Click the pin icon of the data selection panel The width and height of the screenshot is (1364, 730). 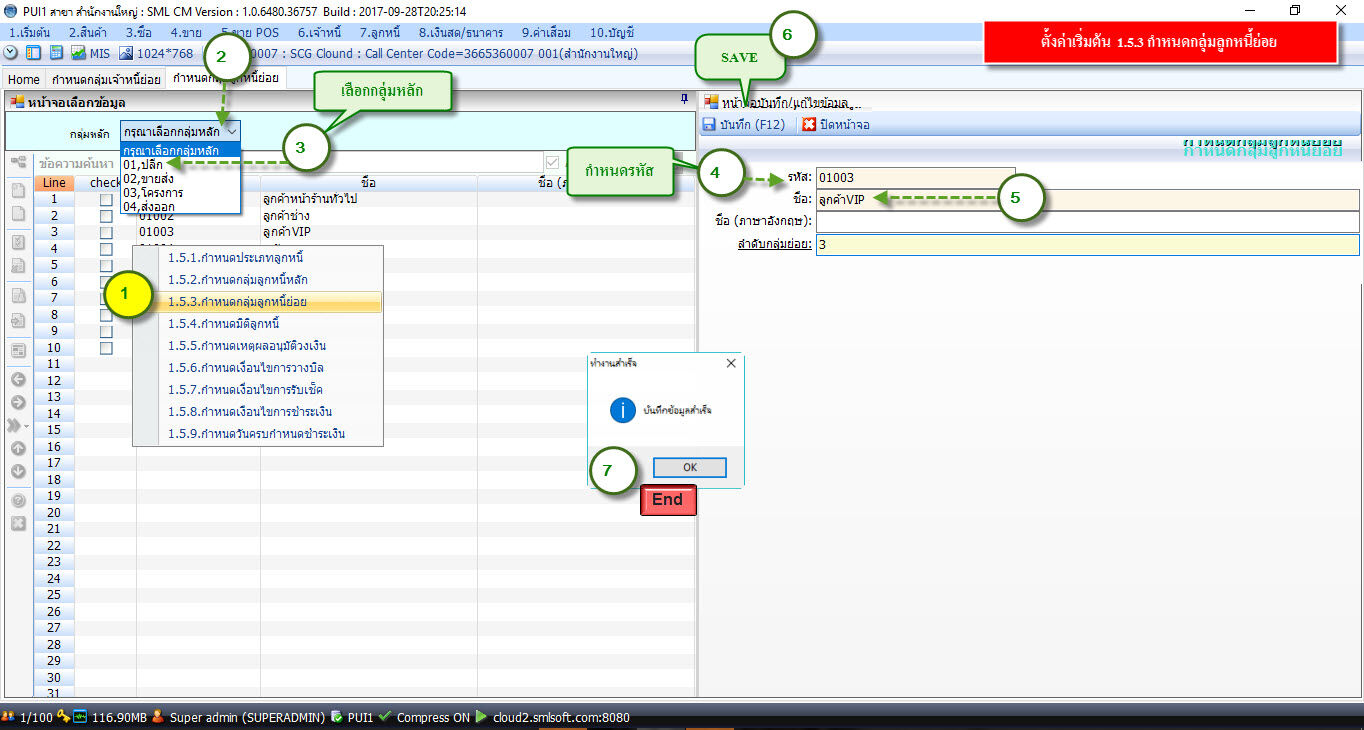point(684,99)
